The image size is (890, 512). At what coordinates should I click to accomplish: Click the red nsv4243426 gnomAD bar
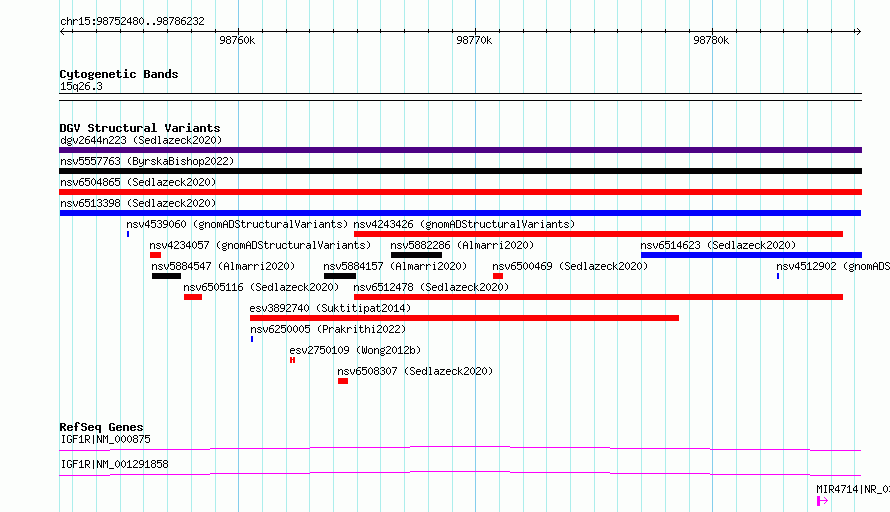598,234
